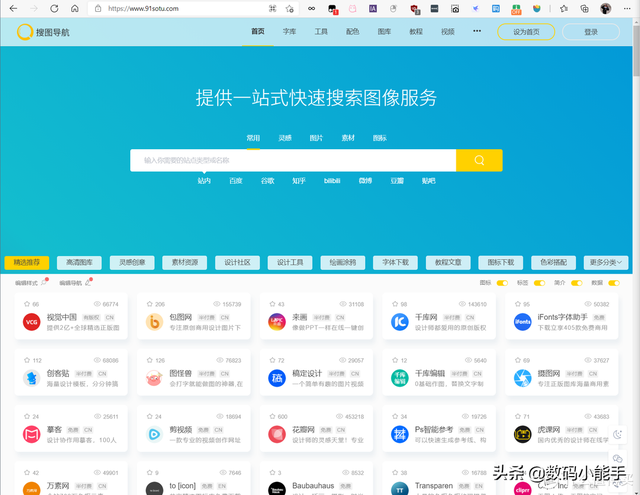Click the favorites star in address bar

tap(290, 9)
